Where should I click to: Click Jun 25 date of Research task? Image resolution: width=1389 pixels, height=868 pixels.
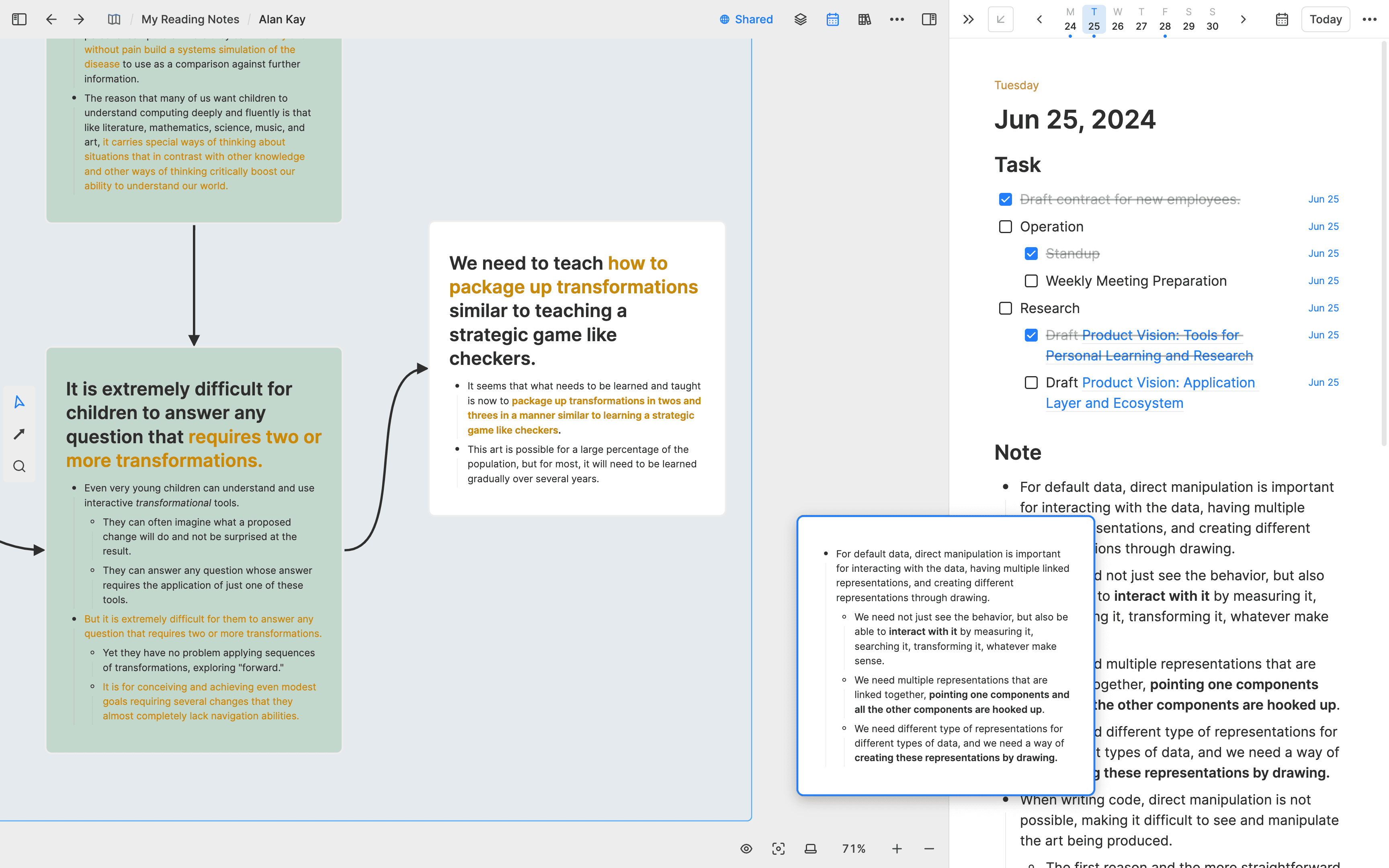[x=1323, y=308]
